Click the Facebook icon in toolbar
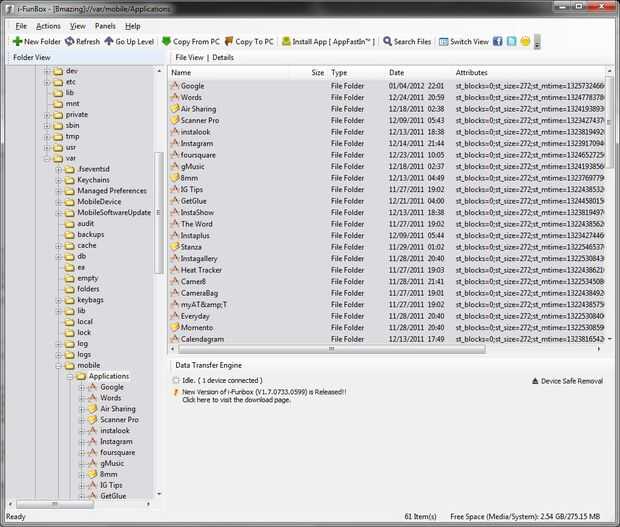Image resolution: width=620 pixels, height=527 pixels. [x=497, y=41]
